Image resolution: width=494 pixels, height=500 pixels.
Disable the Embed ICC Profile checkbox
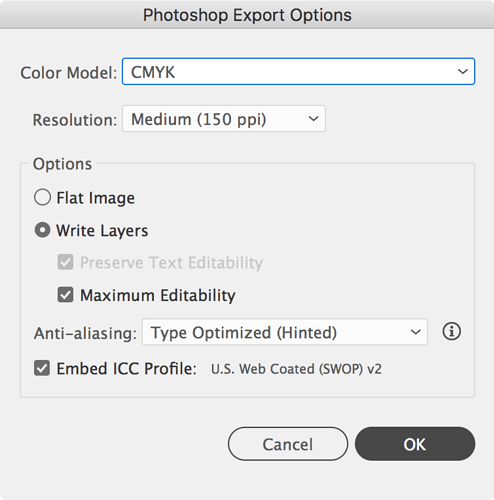pyautogui.click(x=42, y=368)
